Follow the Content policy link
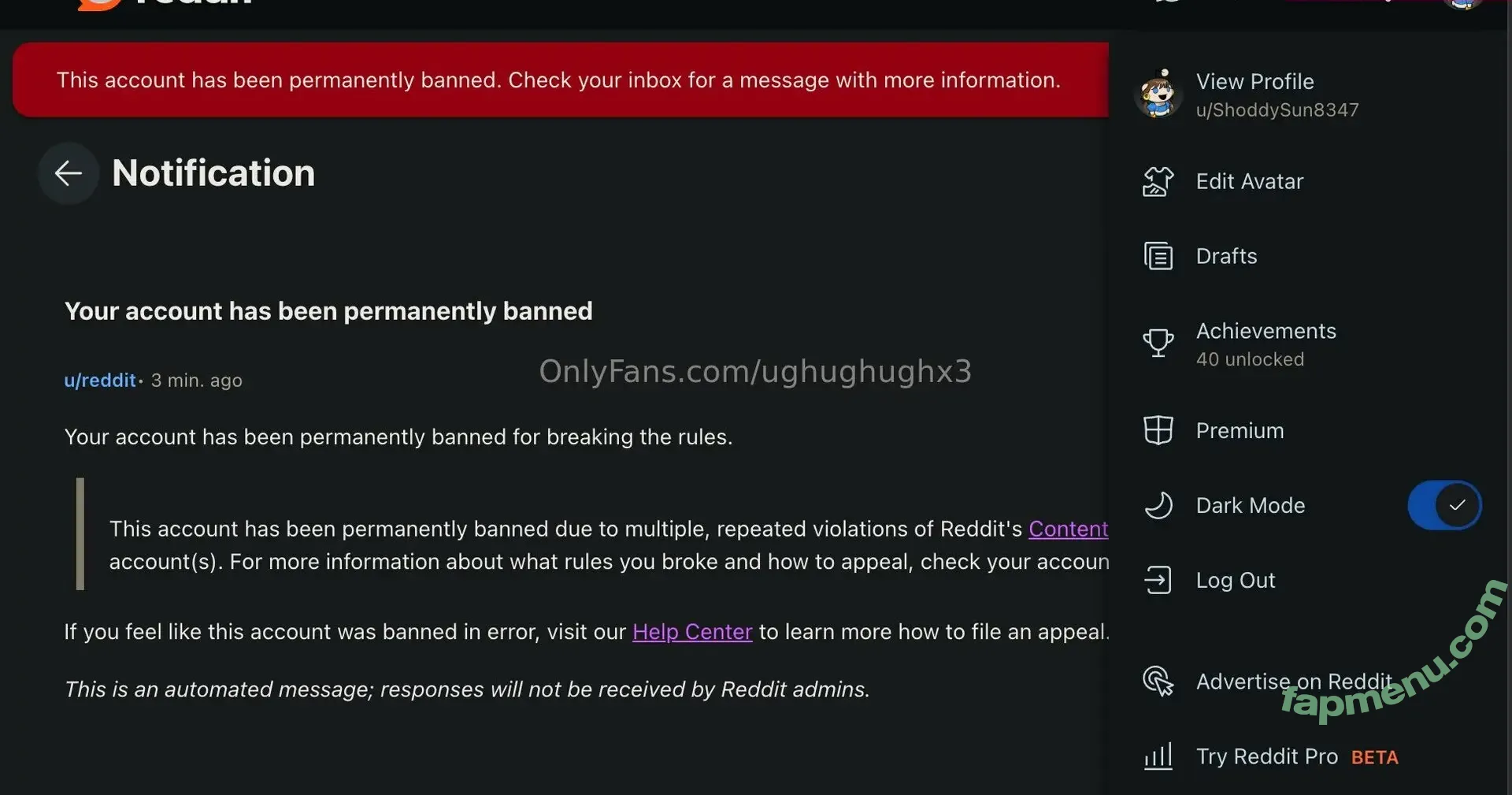This screenshot has height=795, width=1512. [1068, 529]
